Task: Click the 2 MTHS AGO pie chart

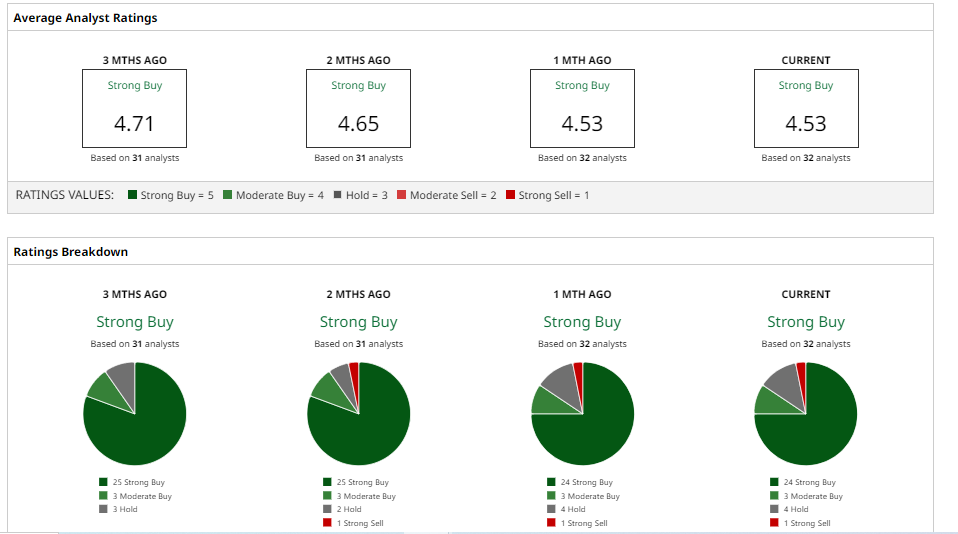Action: click(x=359, y=414)
